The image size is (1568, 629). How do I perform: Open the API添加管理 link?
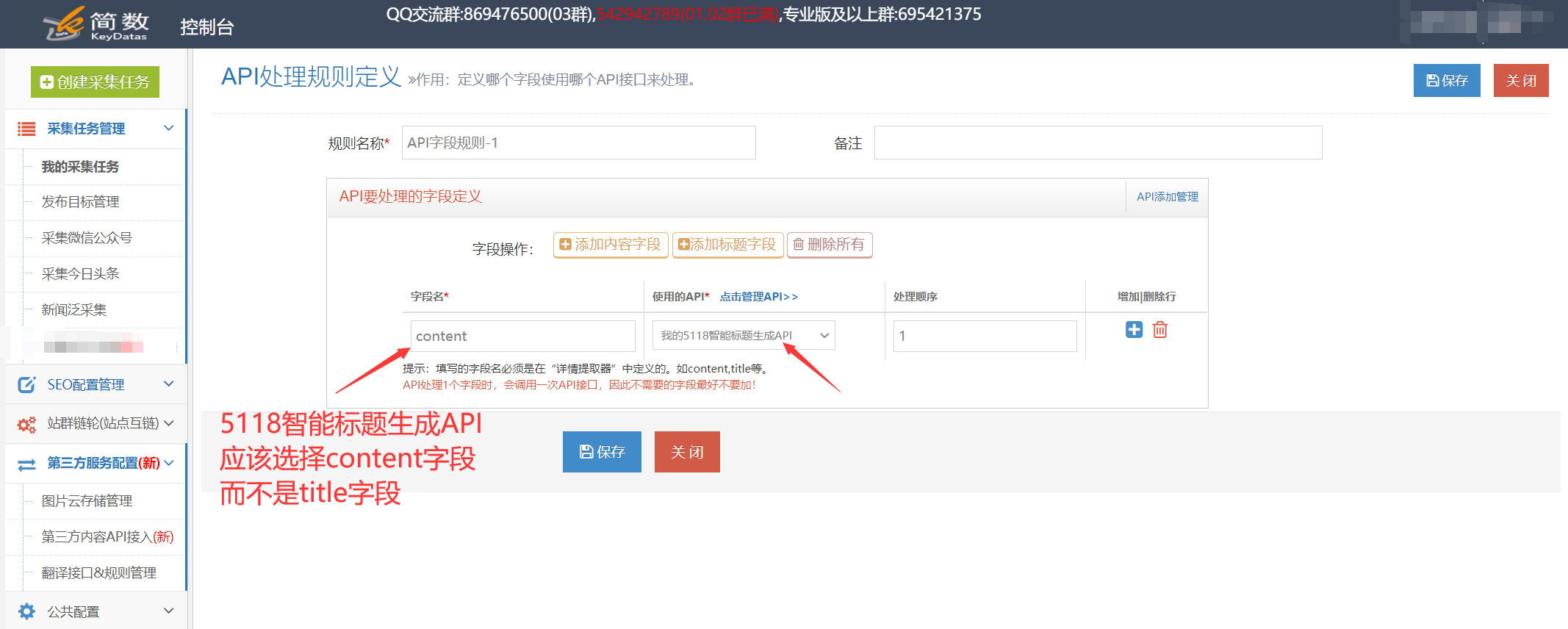click(x=1167, y=197)
